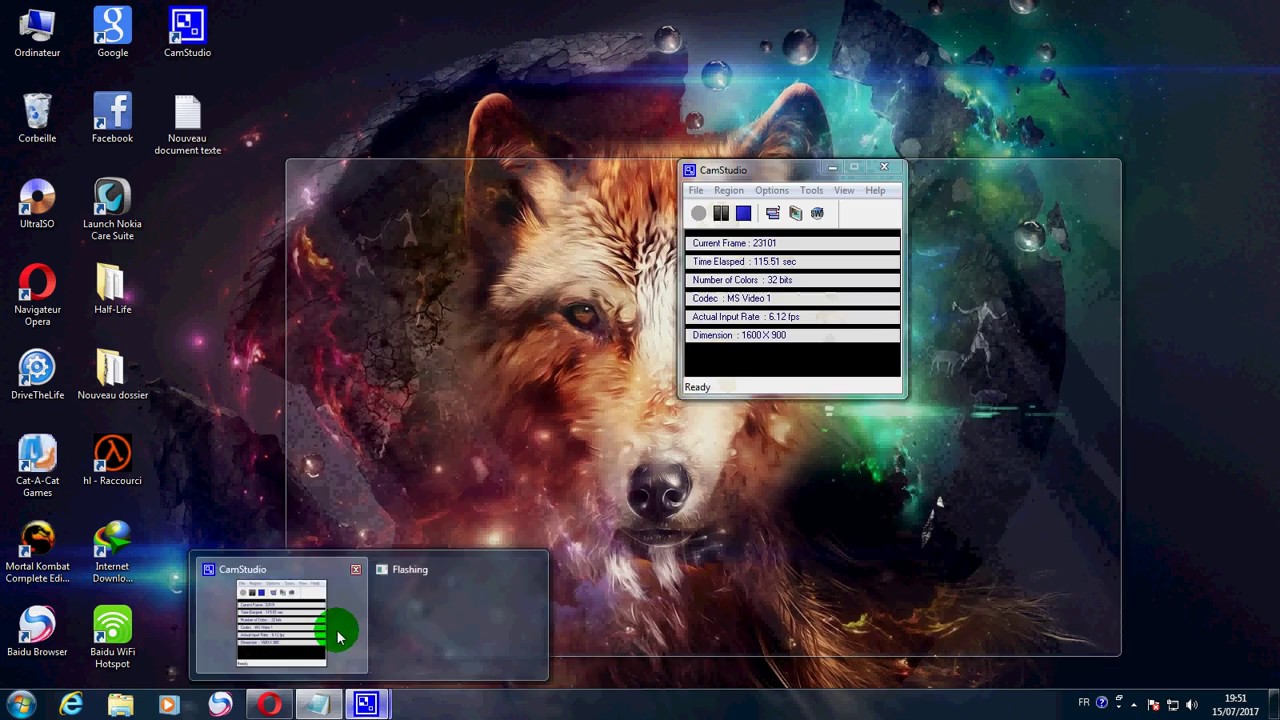Click the Time Elasped : 115.51 sec row
1280x720 pixels.
(x=792, y=261)
